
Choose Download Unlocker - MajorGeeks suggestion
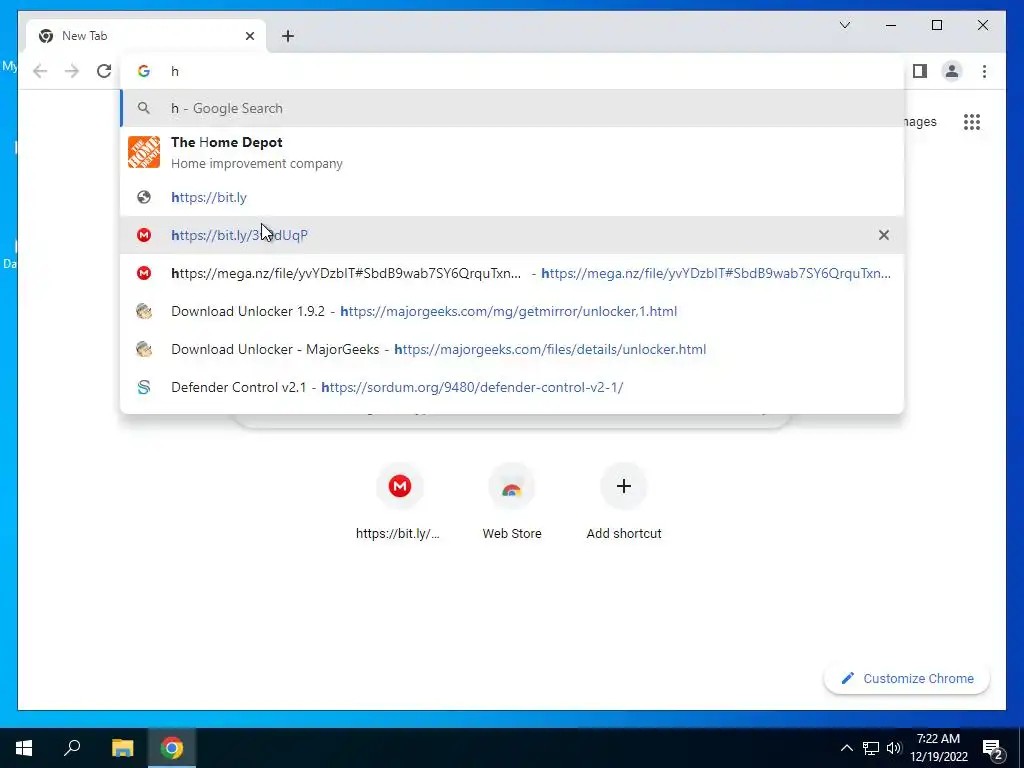[x=513, y=349]
